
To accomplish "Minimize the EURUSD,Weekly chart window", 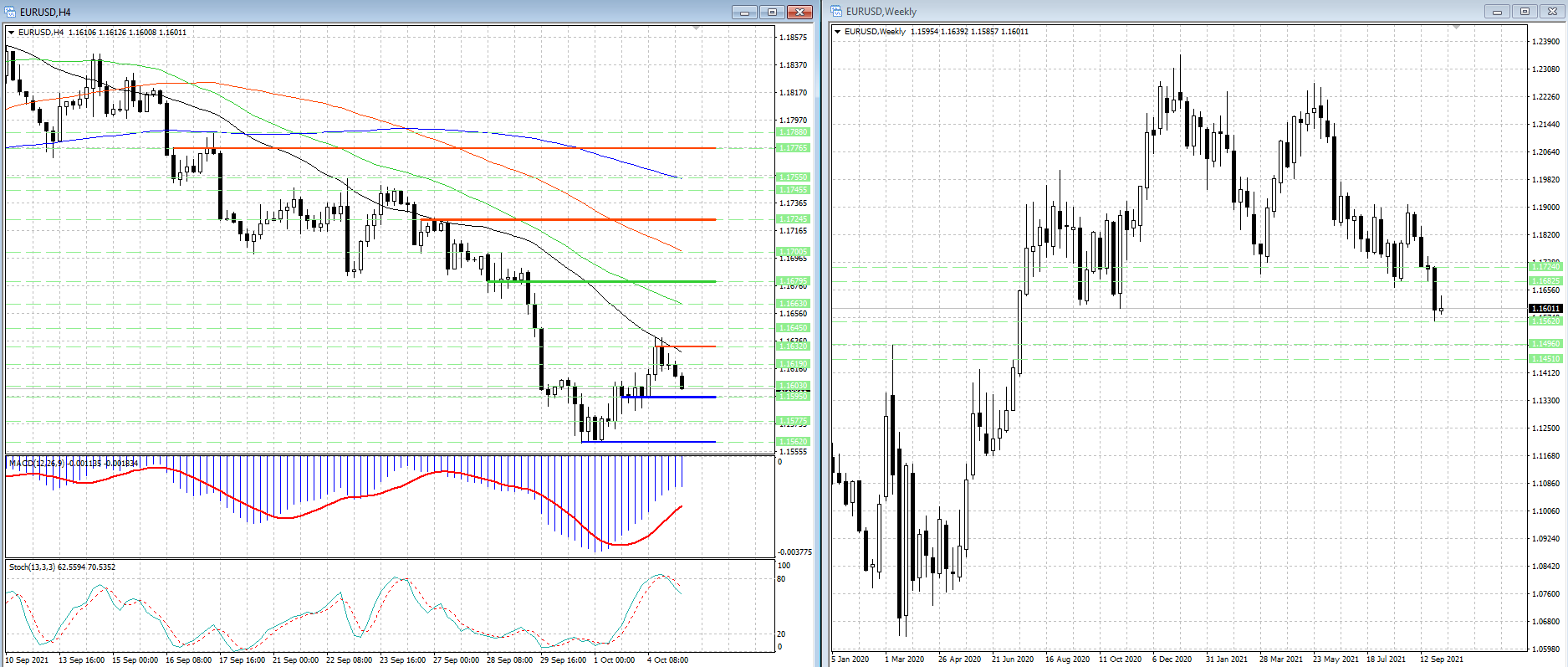I will (x=1497, y=12).
